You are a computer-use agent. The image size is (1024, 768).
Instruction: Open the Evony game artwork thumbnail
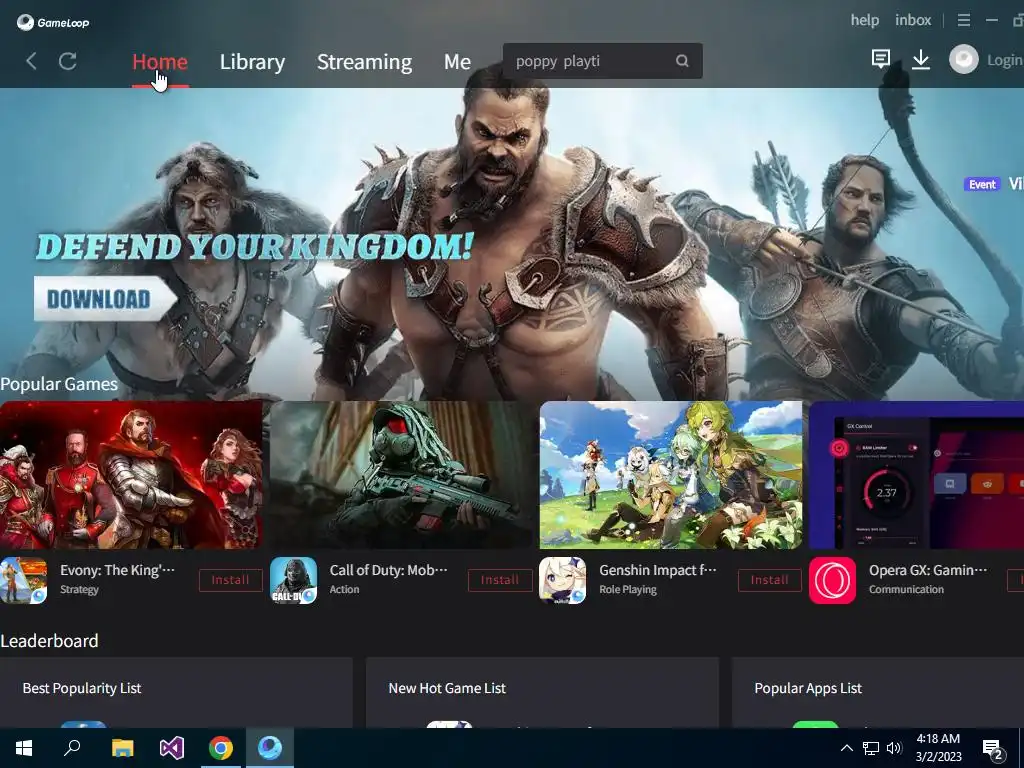pyautogui.click(x=131, y=475)
